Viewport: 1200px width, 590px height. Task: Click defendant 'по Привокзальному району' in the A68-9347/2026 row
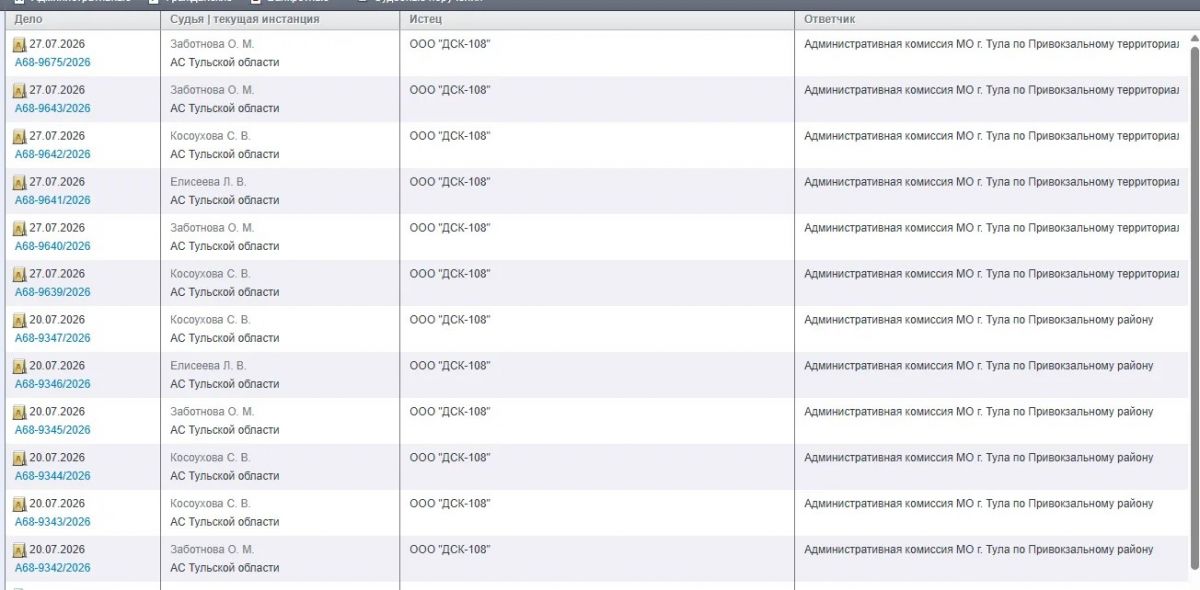pos(1083,320)
